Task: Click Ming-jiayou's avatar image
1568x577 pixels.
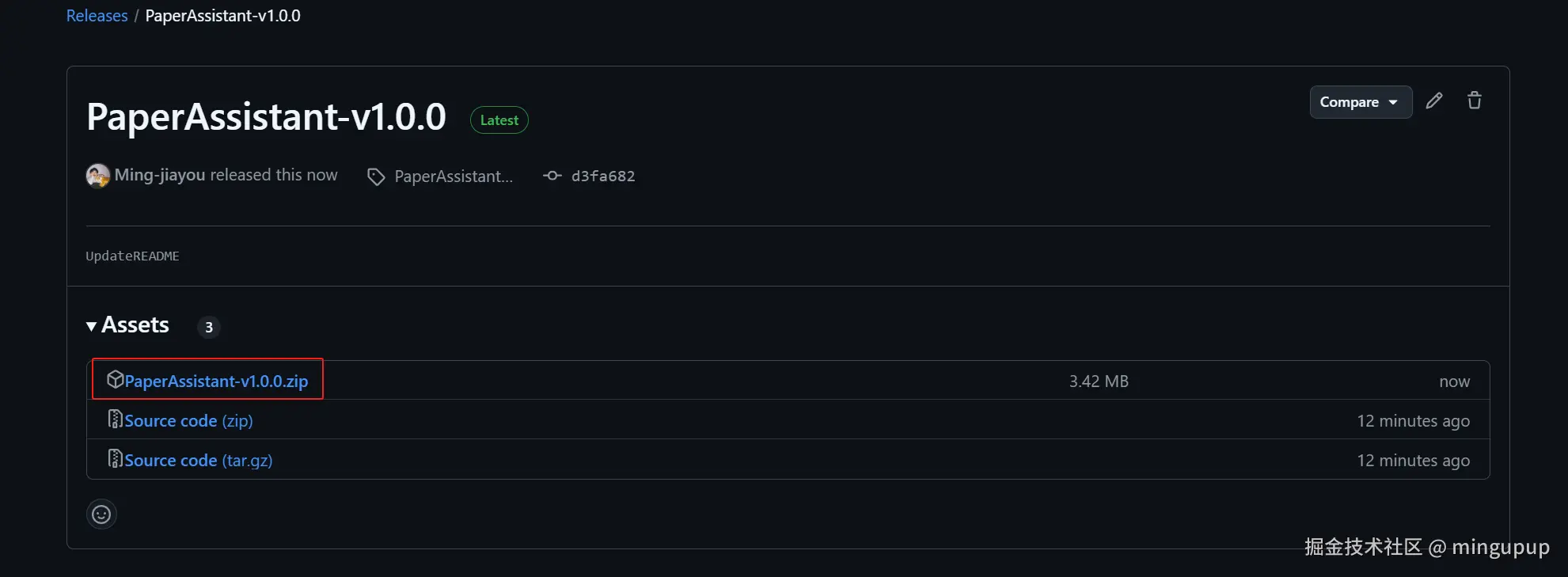Action: pyautogui.click(x=98, y=176)
